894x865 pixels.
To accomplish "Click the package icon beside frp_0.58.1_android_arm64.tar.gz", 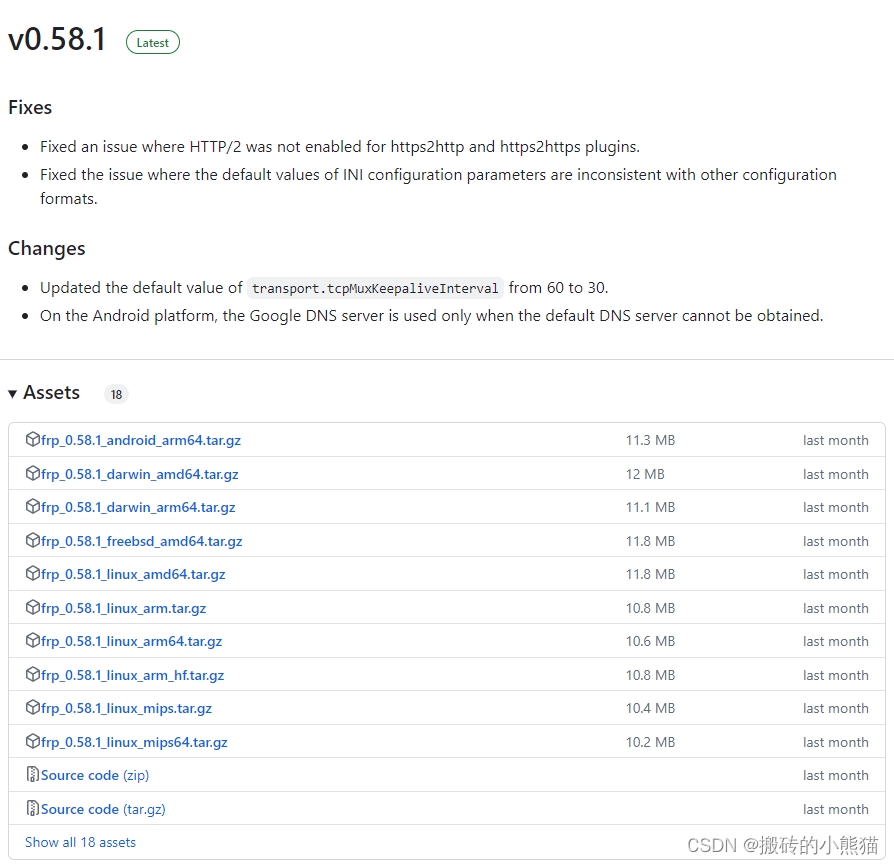I will tap(32, 440).
